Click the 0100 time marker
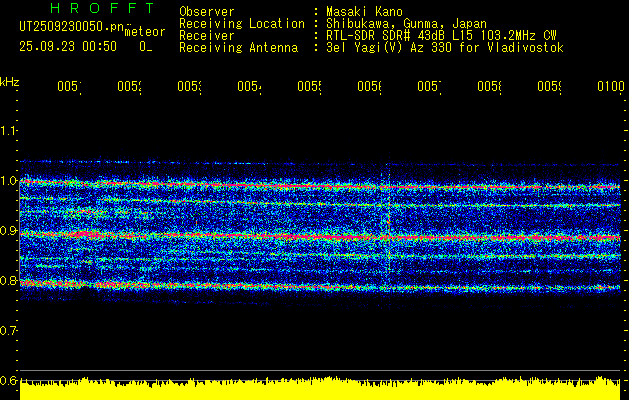The width and height of the screenshot is (629, 400). pos(611,86)
